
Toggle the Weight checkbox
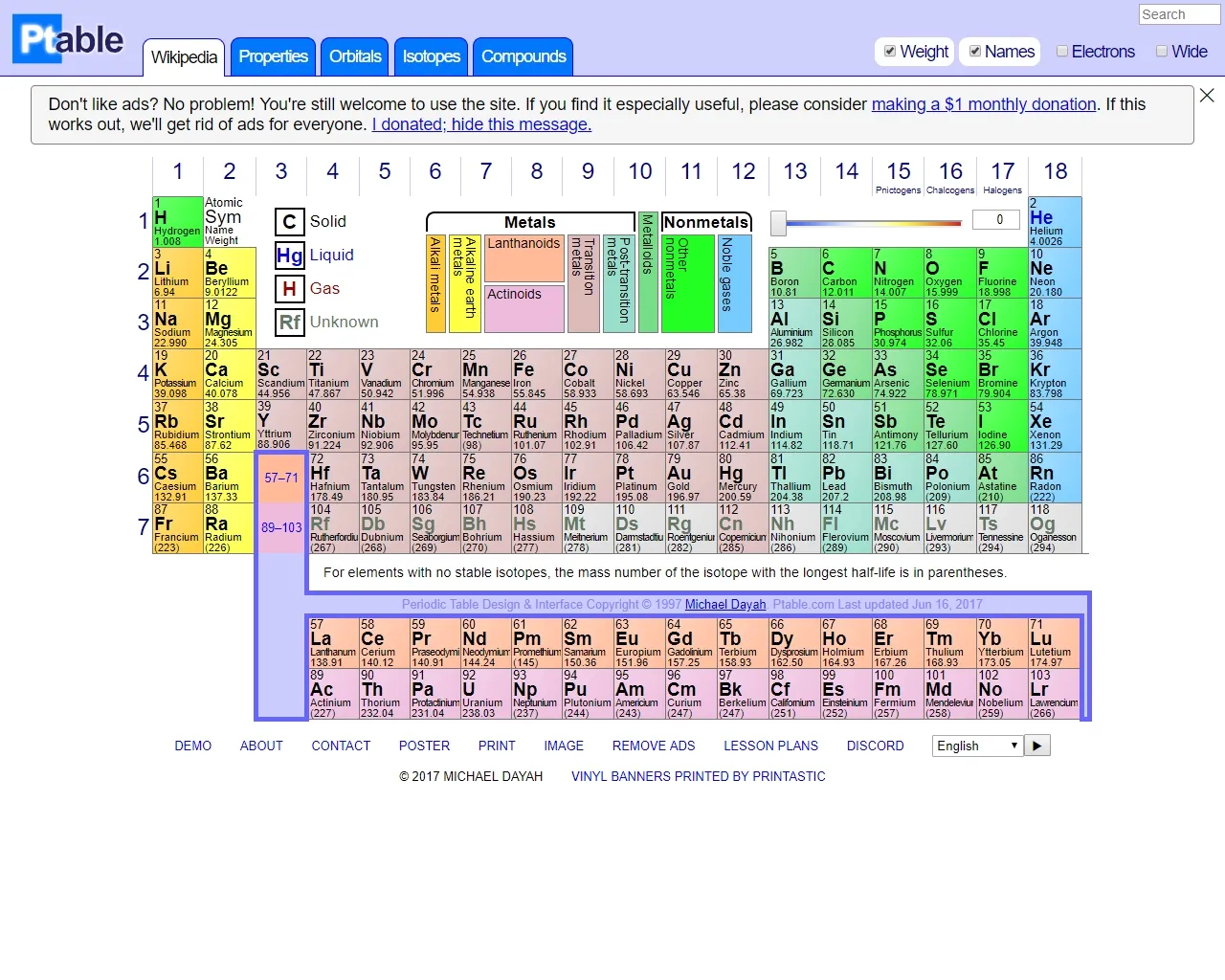click(x=890, y=52)
